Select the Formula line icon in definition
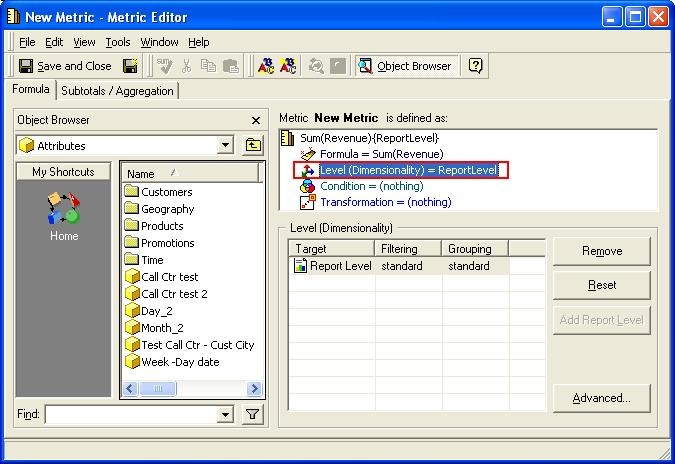The width and height of the screenshot is (675, 464). (308, 154)
